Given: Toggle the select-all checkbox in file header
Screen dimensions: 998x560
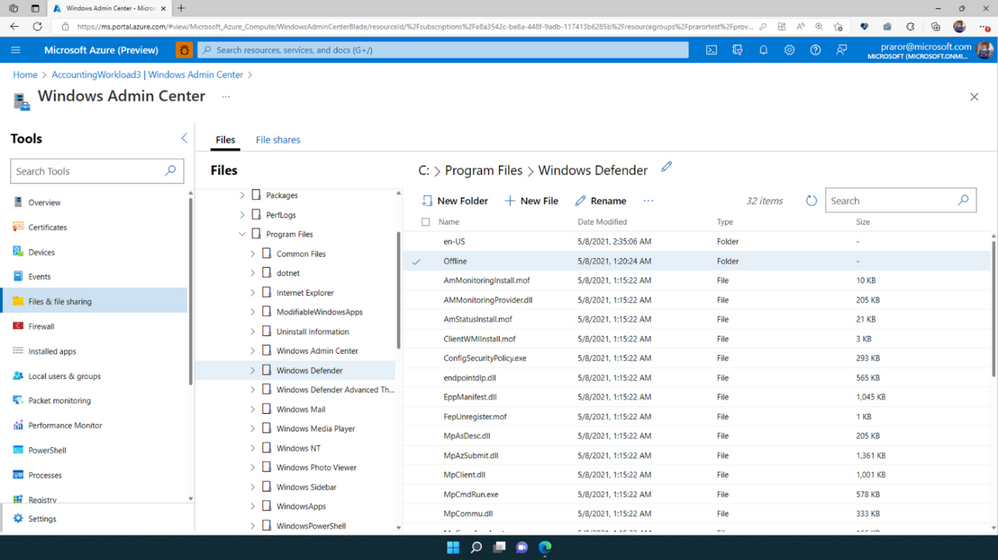Looking at the screenshot, I should tap(426, 222).
